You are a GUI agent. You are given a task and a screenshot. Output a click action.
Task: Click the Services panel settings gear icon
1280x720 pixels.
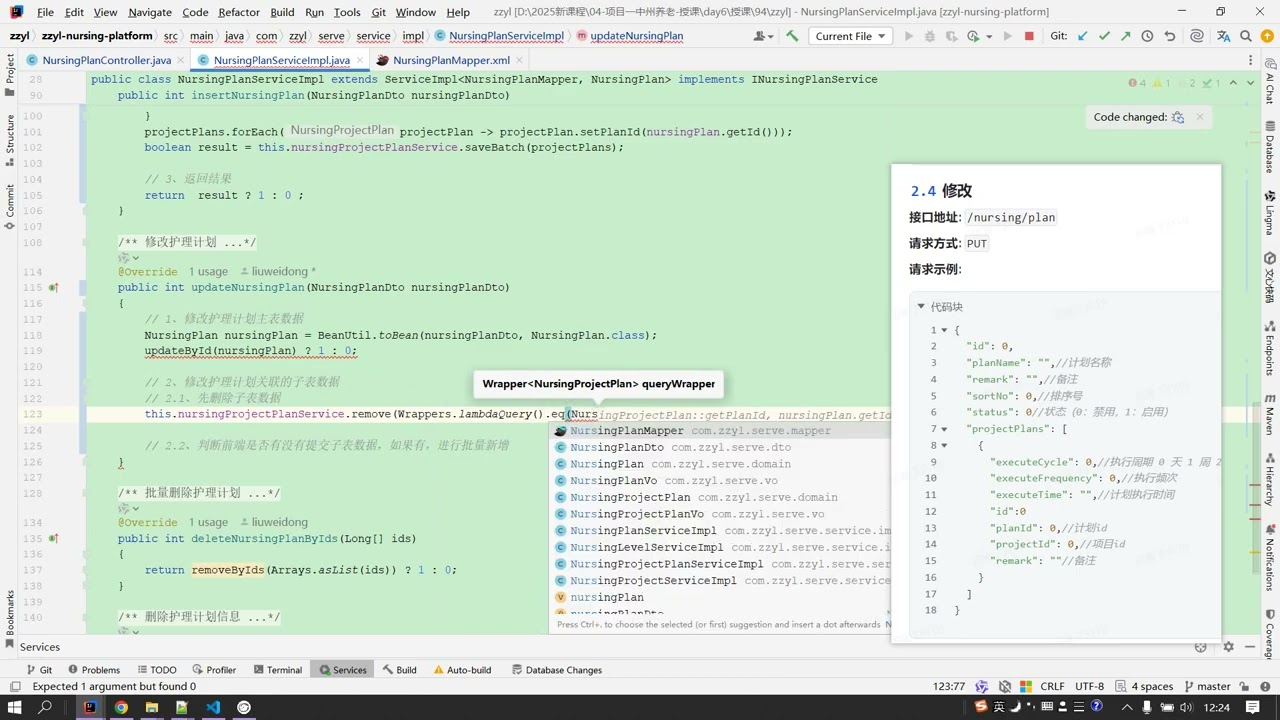[x=1229, y=647]
